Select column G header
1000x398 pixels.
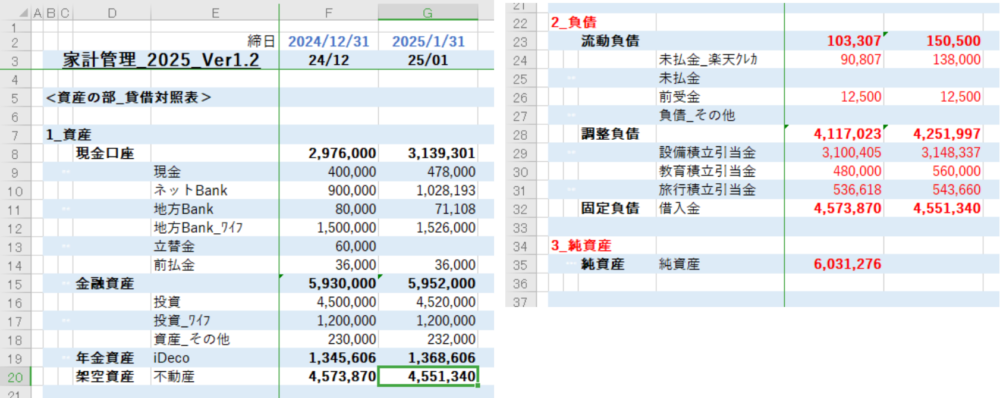pos(428,12)
